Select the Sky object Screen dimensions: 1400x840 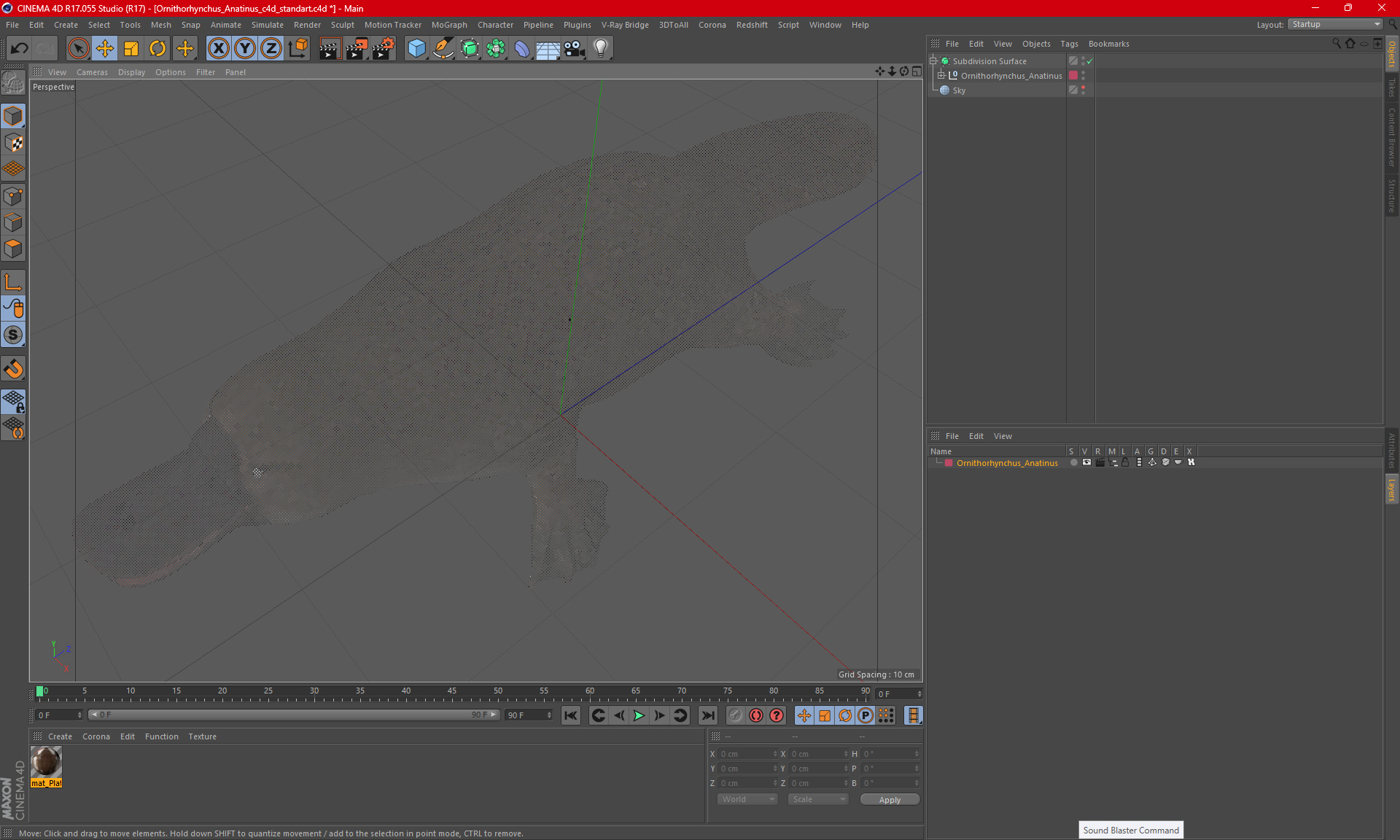click(x=959, y=90)
